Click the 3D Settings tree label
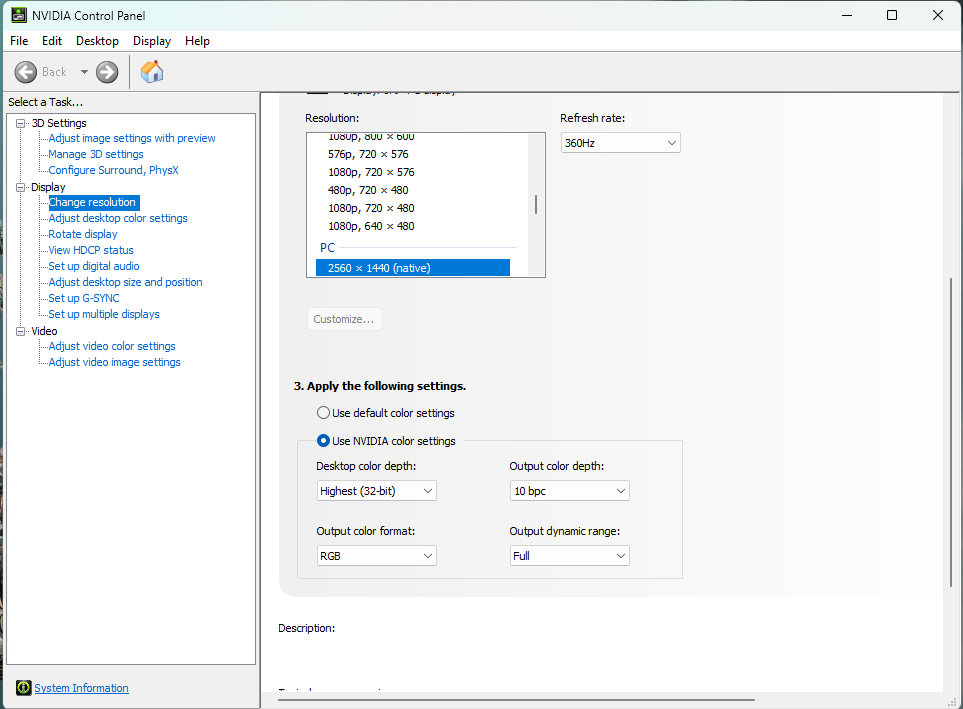The width and height of the screenshot is (963, 709). [59, 123]
